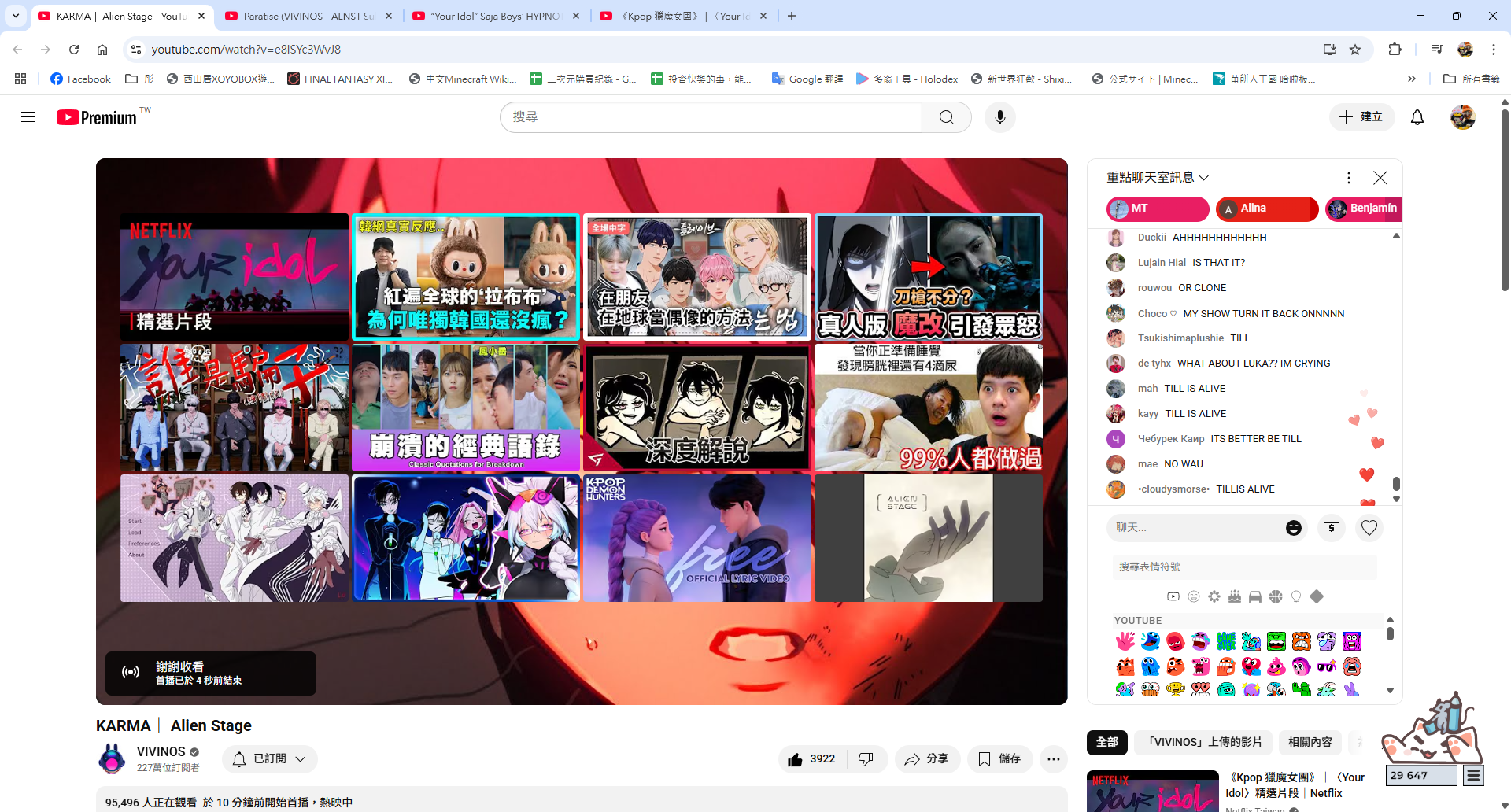Image resolution: width=1511 pixels, height=812 pixels.
Task: Insert the pink poop emoji
Action: pyautogui.click(x=1276, y=666)
